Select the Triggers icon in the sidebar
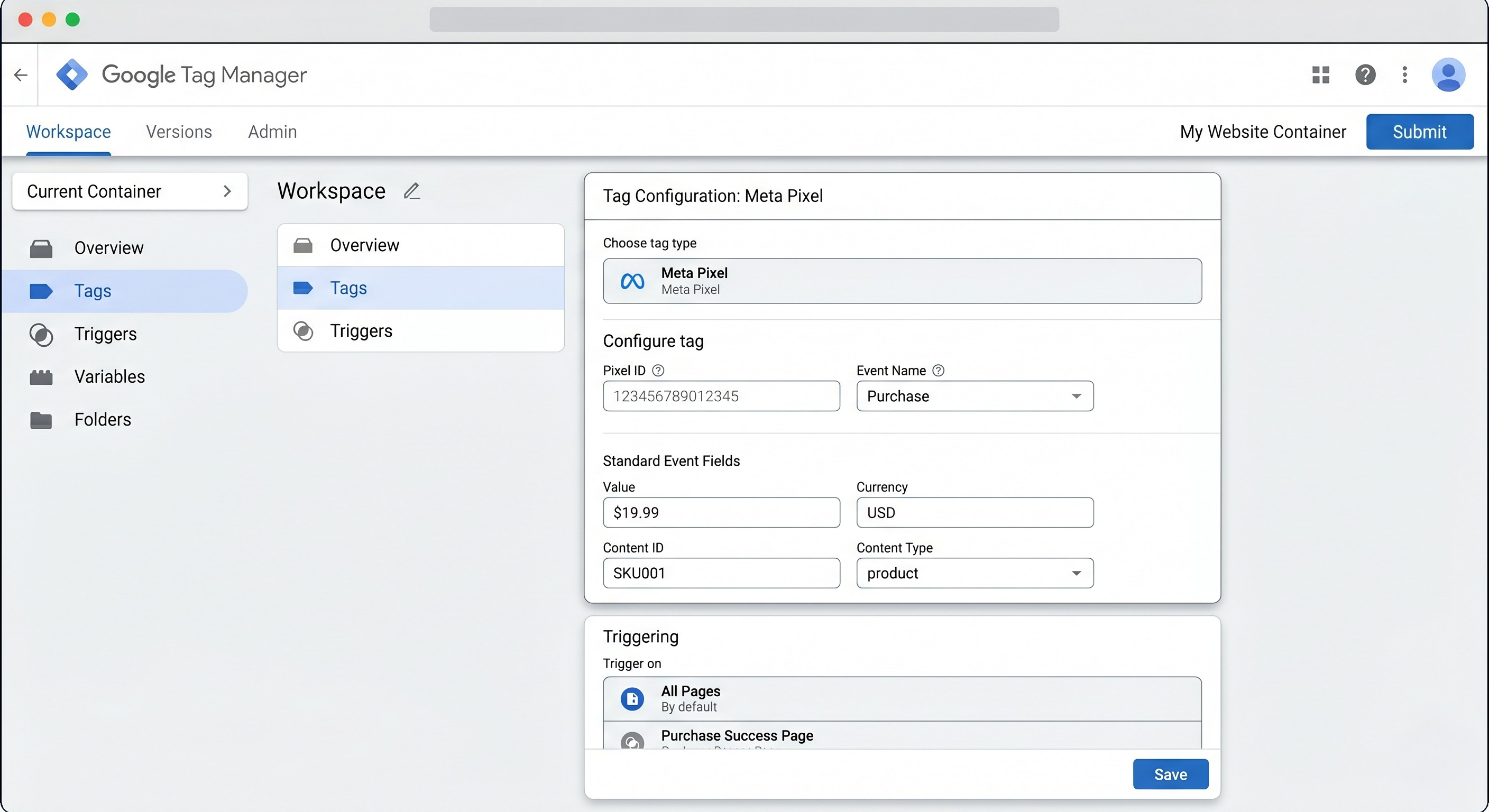Image resolution: width=1489 pixels, height=812 pixels. coord(41,334)
